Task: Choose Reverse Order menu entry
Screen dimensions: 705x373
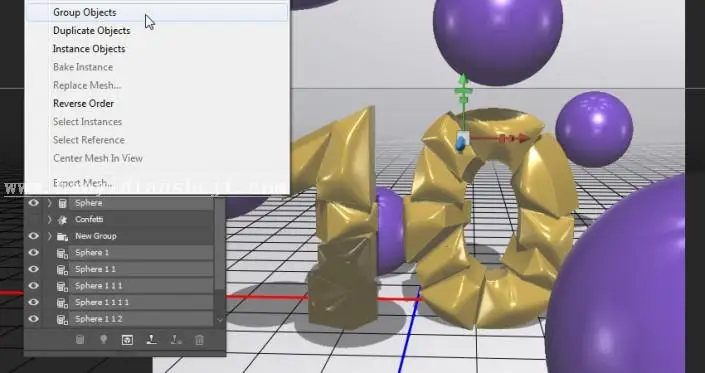Action: (x=83, y=103)
